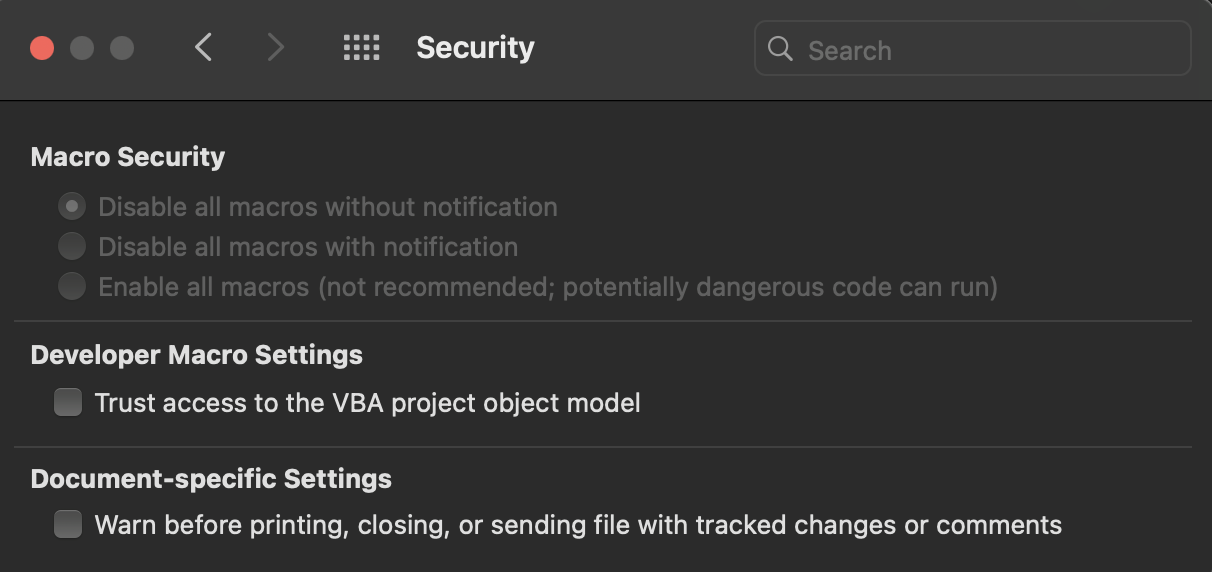Click the Document-specific Settings heading
Viewport: 1212px width, 572px height.
pyautogui.click(x=211, y=479)
